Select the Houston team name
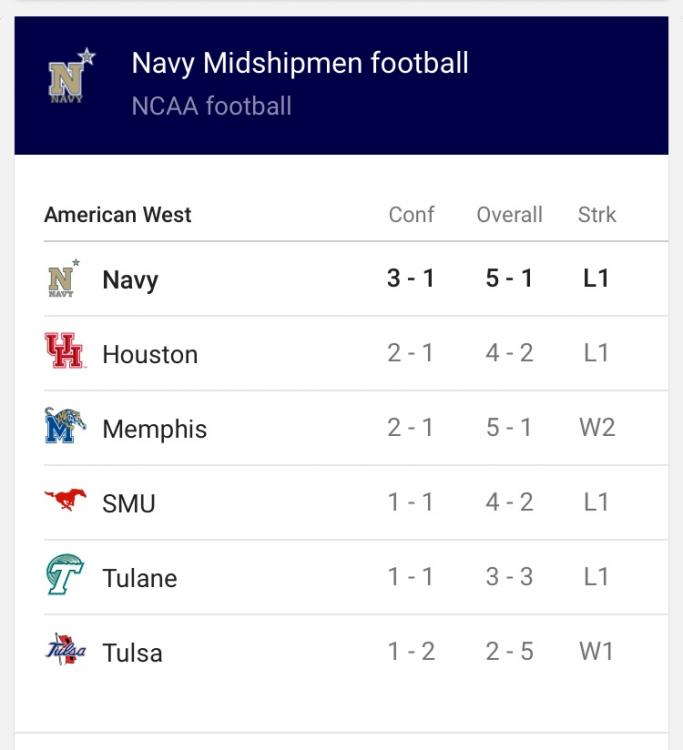 tap(150, 354)
